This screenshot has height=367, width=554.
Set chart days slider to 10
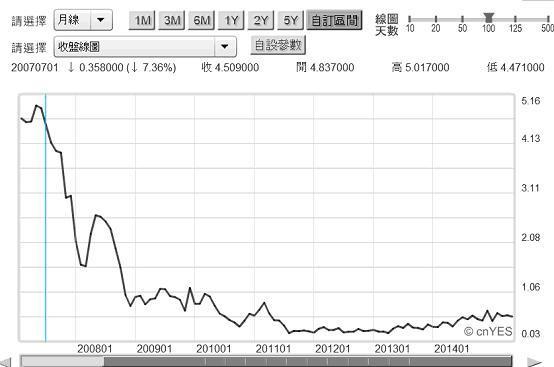coord(410,20)
